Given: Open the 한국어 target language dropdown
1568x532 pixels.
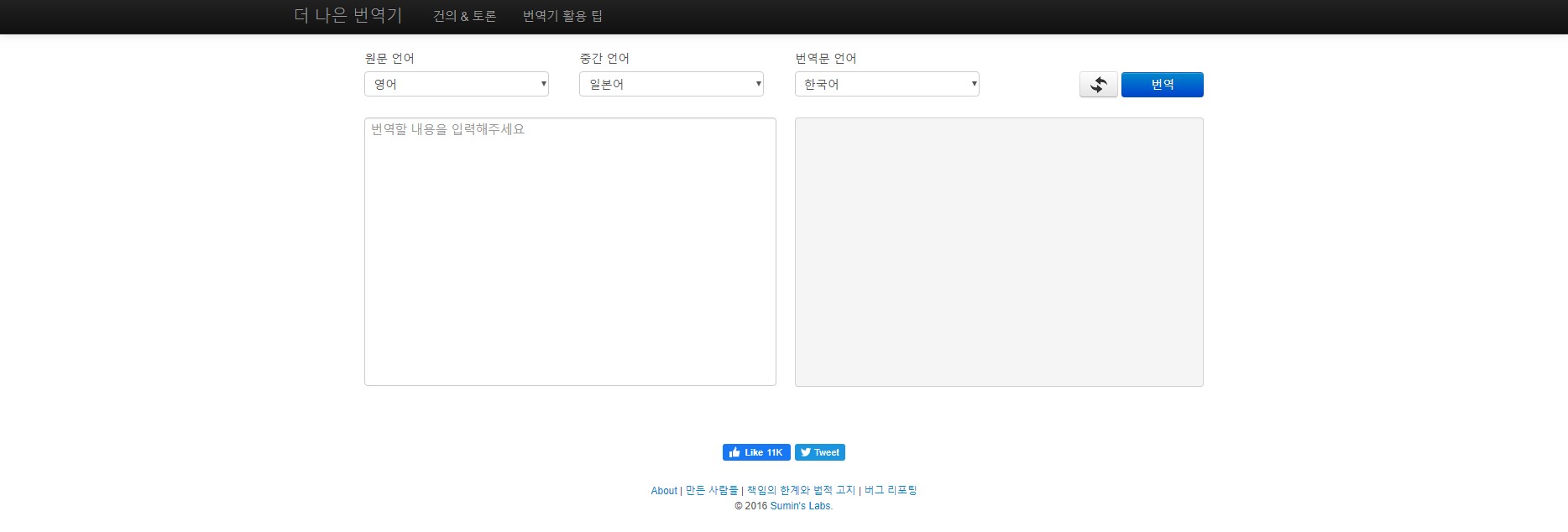Looking at the screenshot, I should 886,84.
